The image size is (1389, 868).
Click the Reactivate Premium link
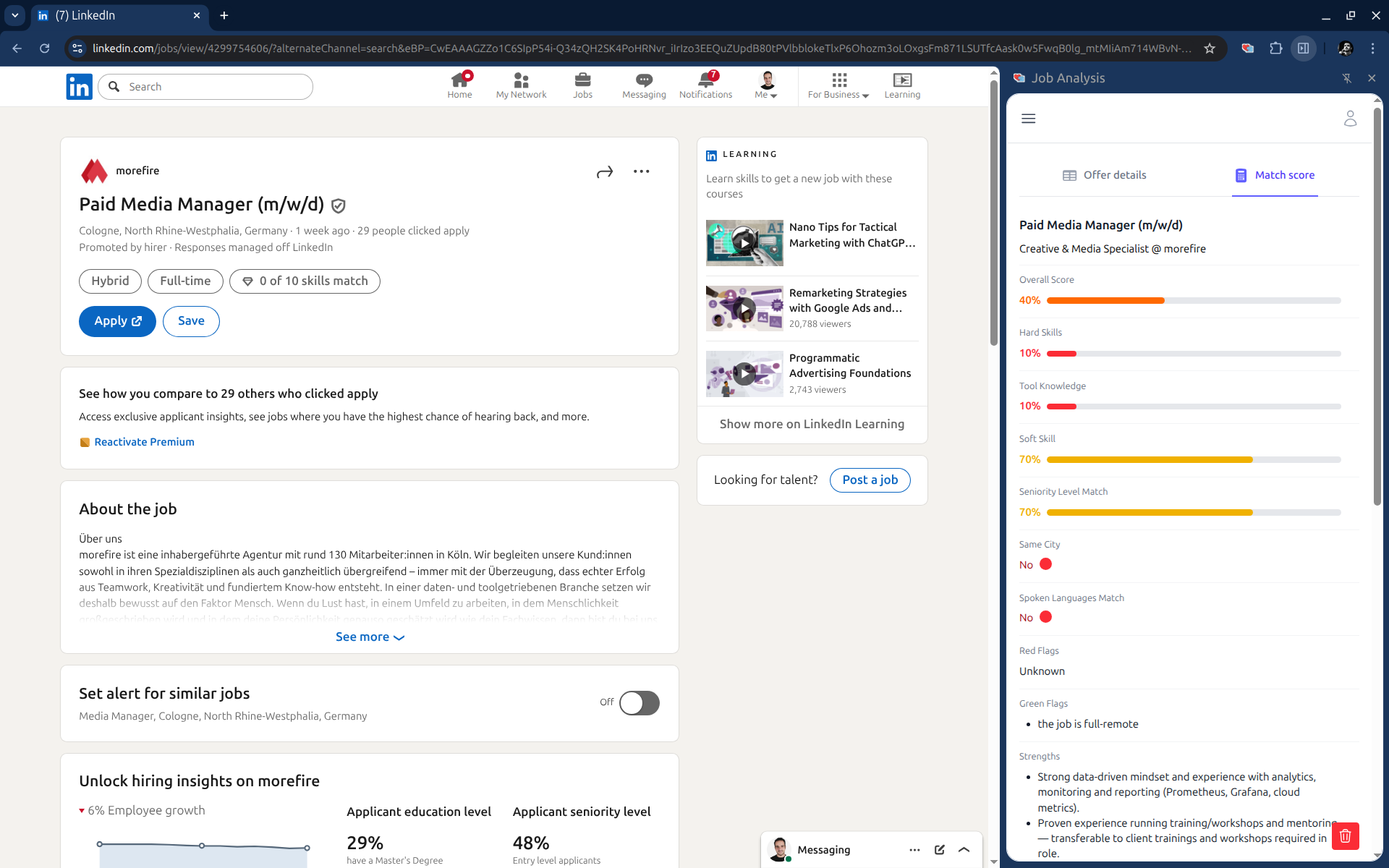144,442
